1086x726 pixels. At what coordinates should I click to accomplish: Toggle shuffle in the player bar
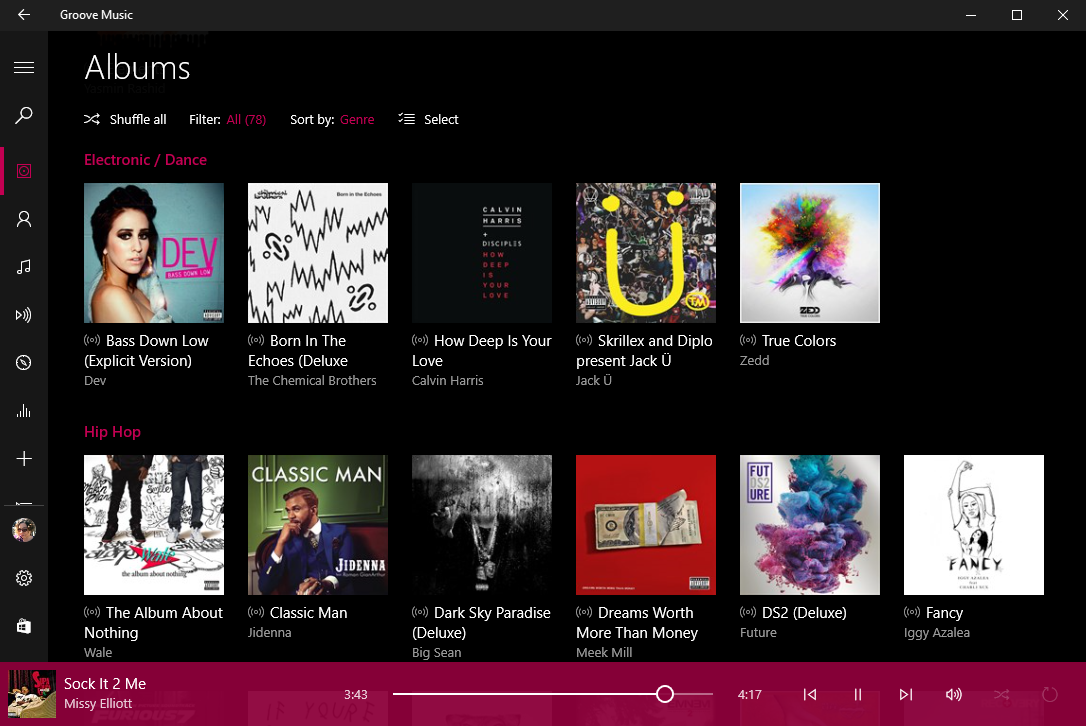click(1002, 694)
